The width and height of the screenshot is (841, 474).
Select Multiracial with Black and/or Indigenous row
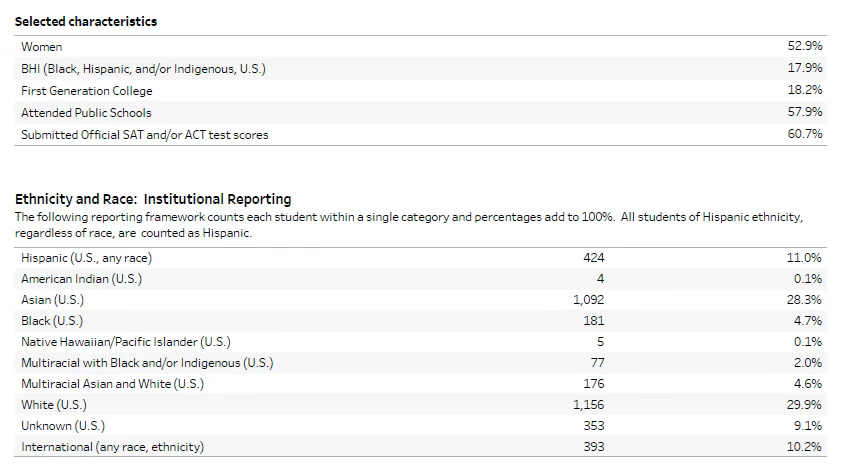pyautogui.click(x=147, y=363)
